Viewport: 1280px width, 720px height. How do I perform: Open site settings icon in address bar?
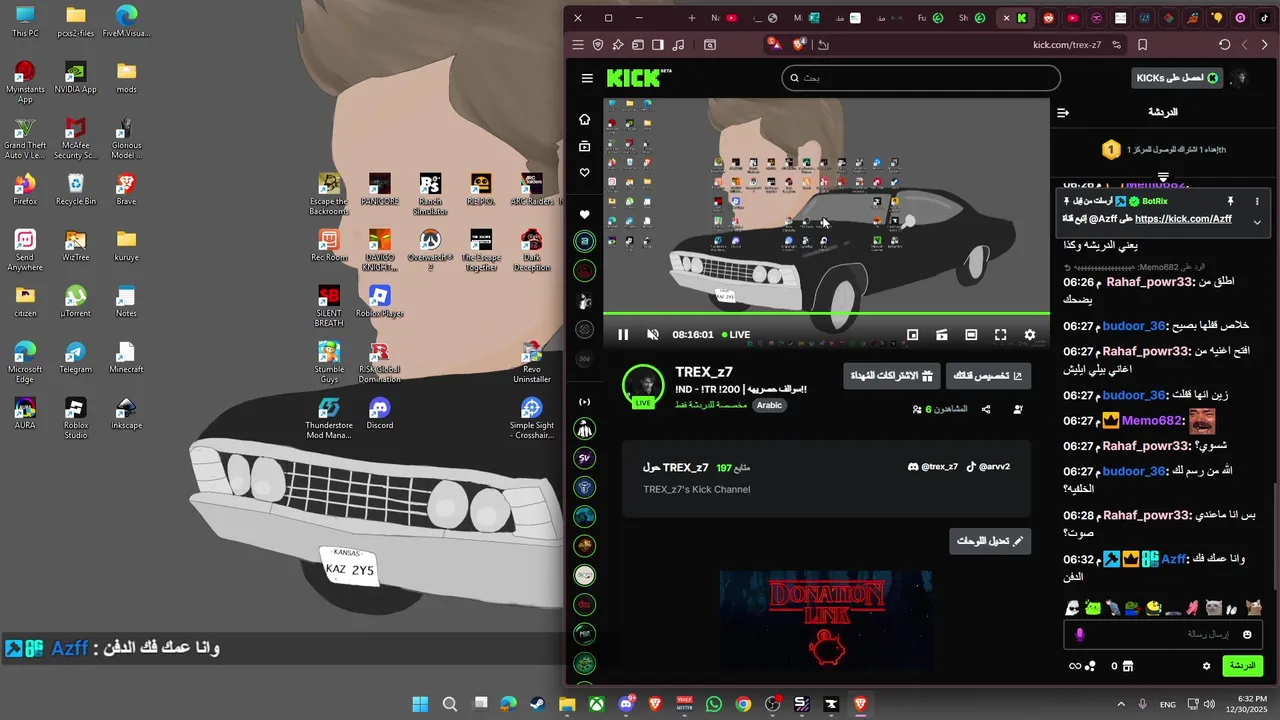tap(1116, 45)
